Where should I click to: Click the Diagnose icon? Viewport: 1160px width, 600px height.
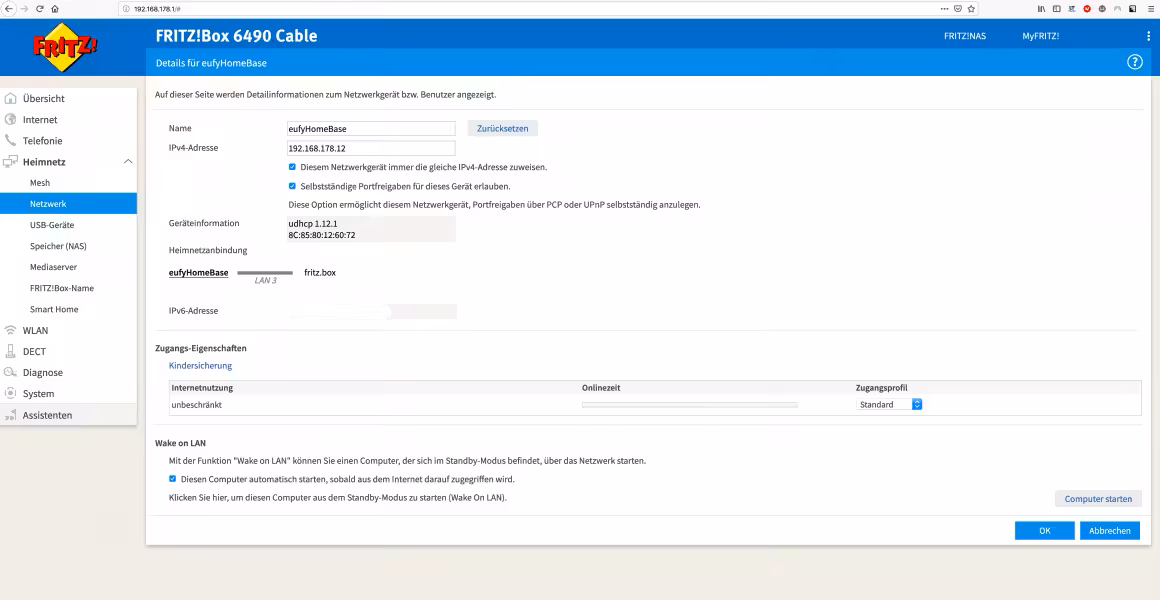point(10,373)
